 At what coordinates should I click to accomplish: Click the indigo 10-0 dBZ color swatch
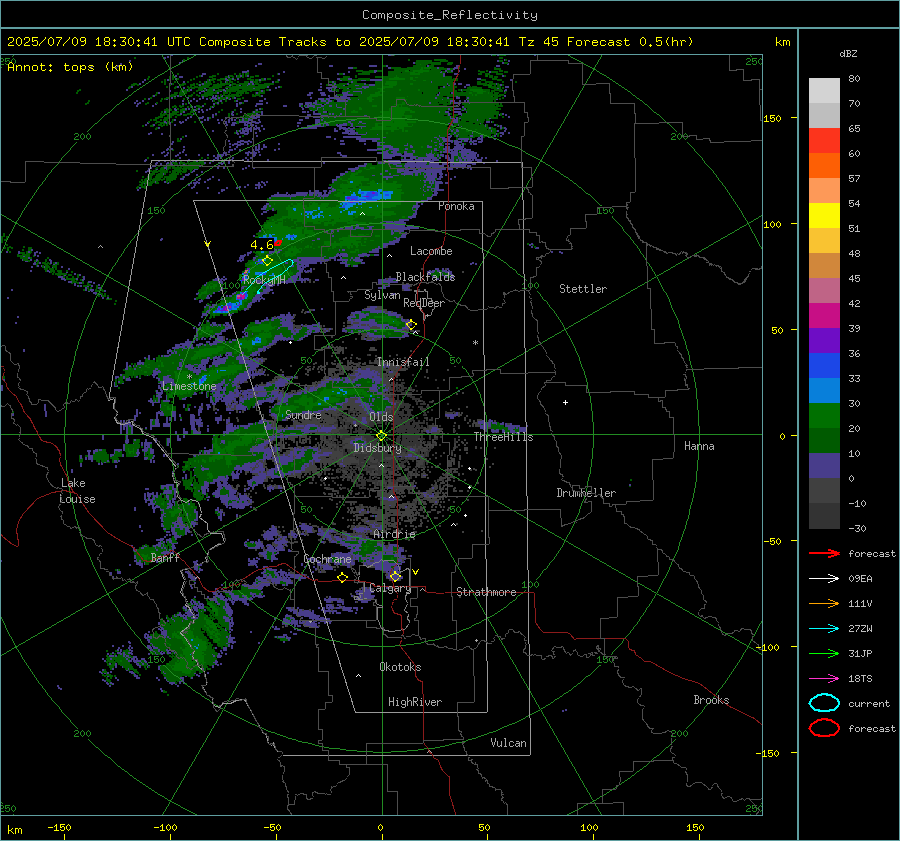tap(824, 466)
